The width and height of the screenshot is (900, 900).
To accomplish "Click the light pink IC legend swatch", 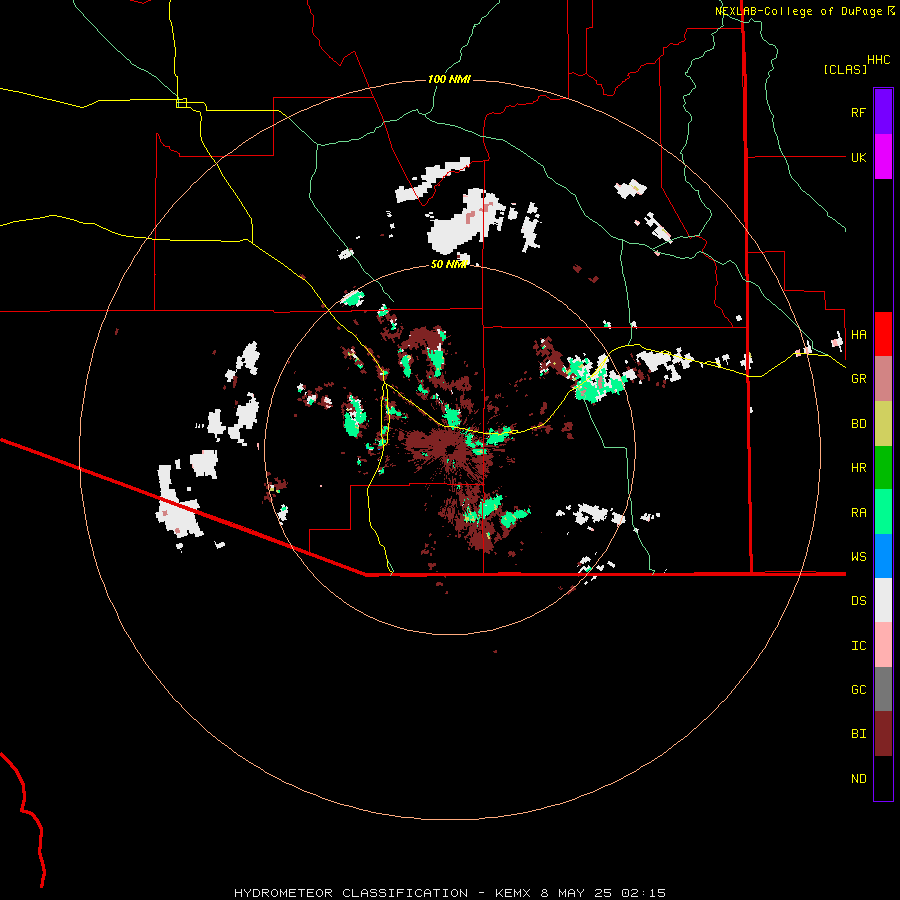I will (883, 645).
